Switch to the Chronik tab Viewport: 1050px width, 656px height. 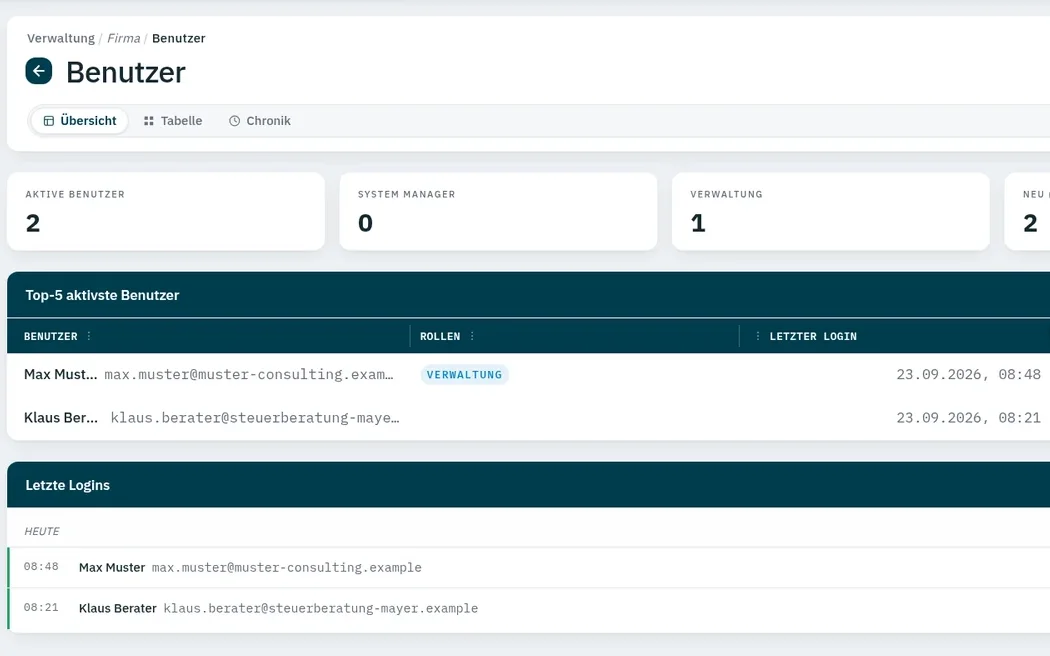(x=260, y=120)
